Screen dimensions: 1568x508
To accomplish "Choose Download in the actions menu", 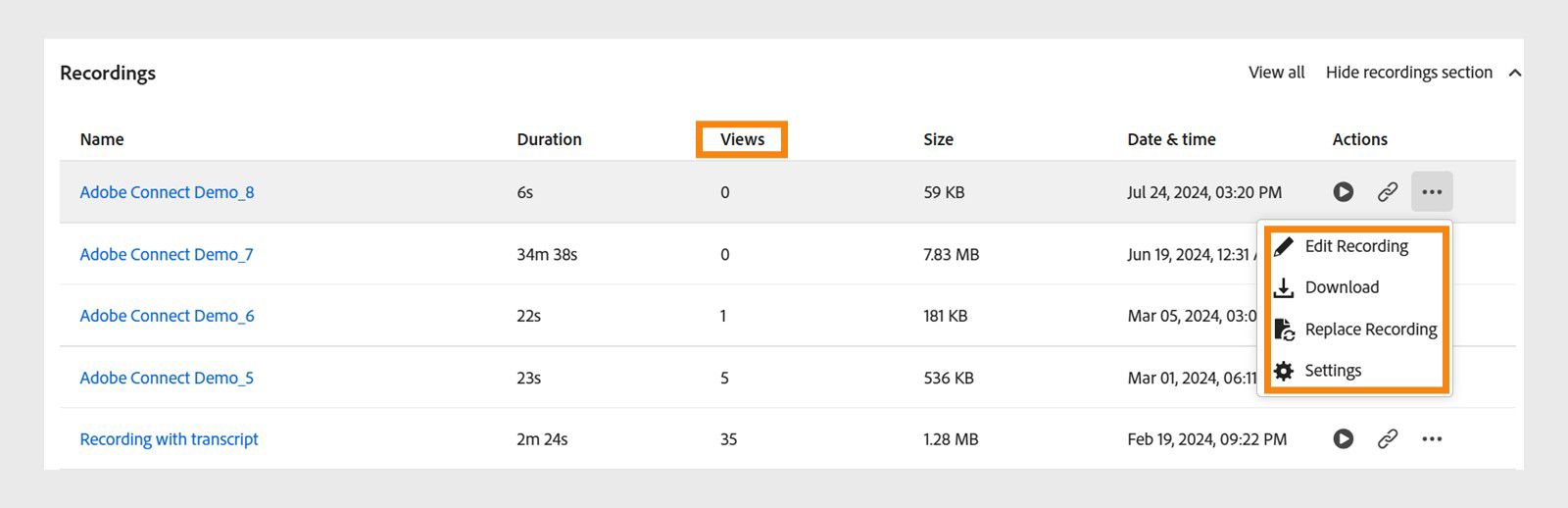I will (x=1342, y=287).
